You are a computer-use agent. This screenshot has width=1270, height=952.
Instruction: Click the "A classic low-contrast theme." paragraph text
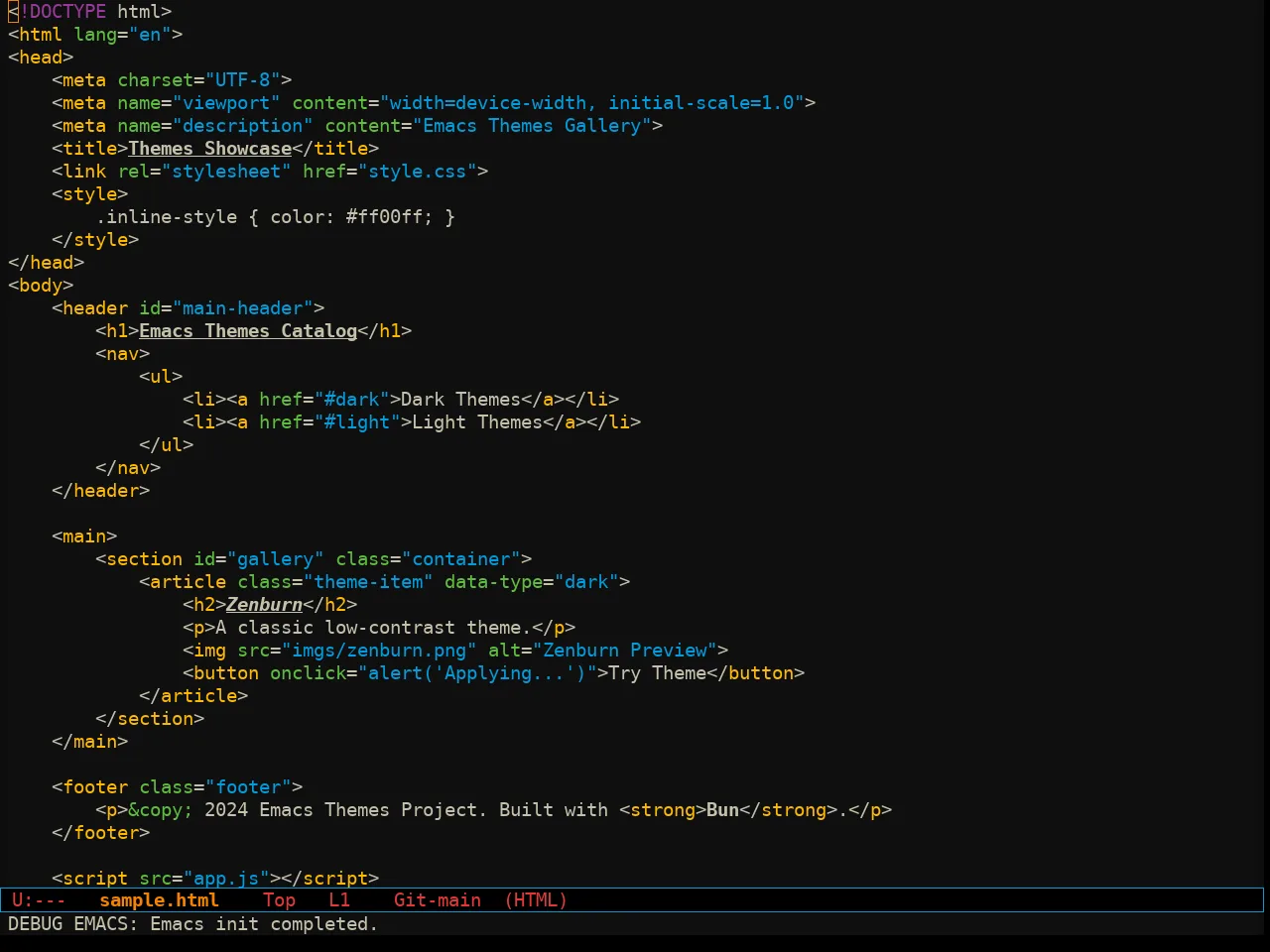[x=374, y=628]
